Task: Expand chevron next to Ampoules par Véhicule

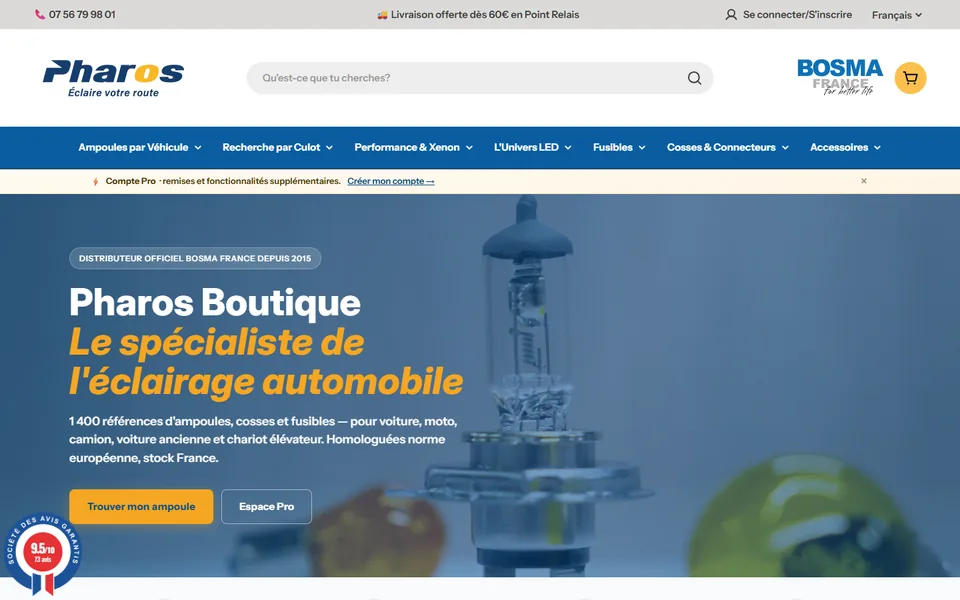Action: click(198, 148)
